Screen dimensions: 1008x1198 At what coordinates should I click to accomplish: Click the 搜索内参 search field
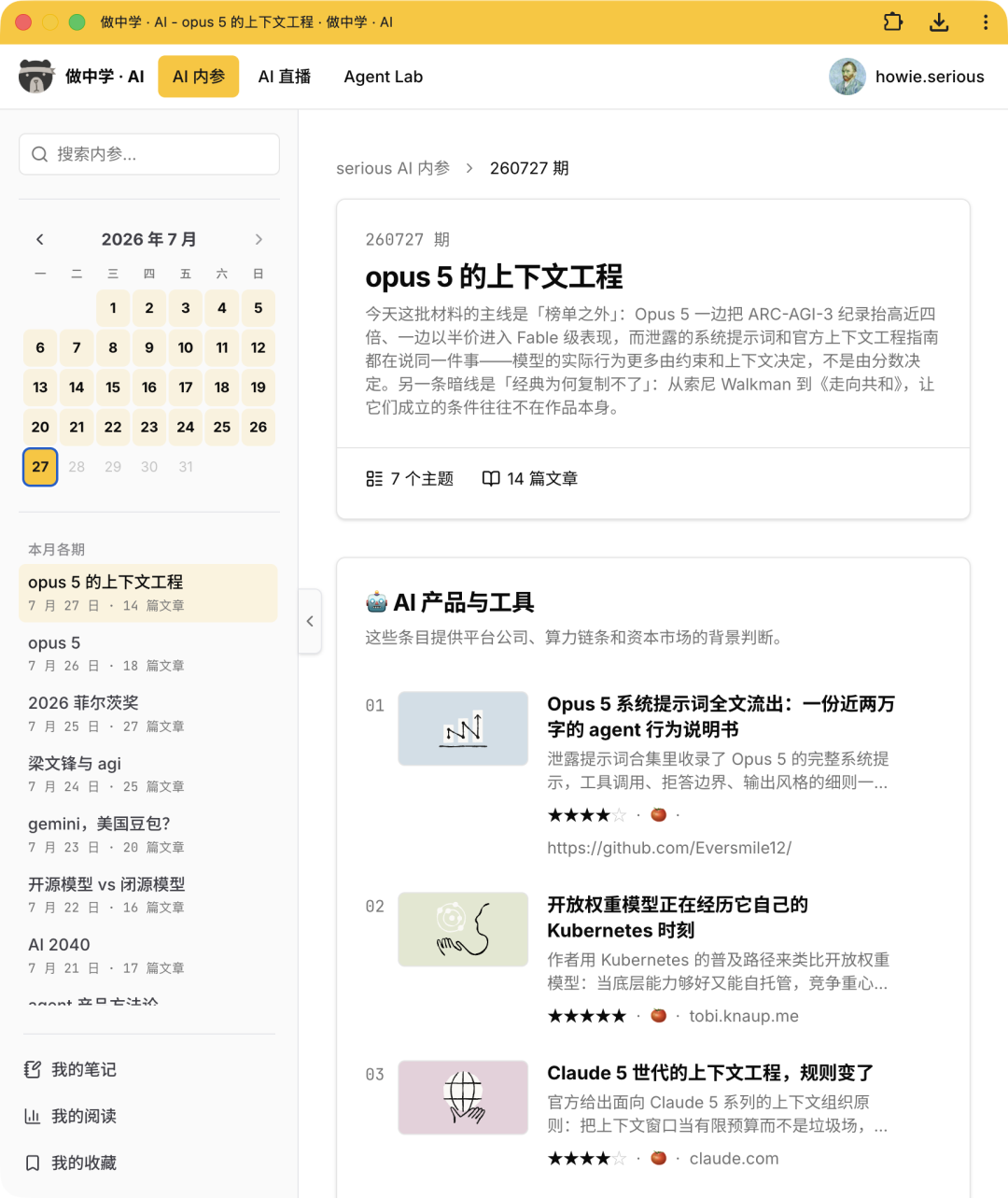click(x=149, y=154)
